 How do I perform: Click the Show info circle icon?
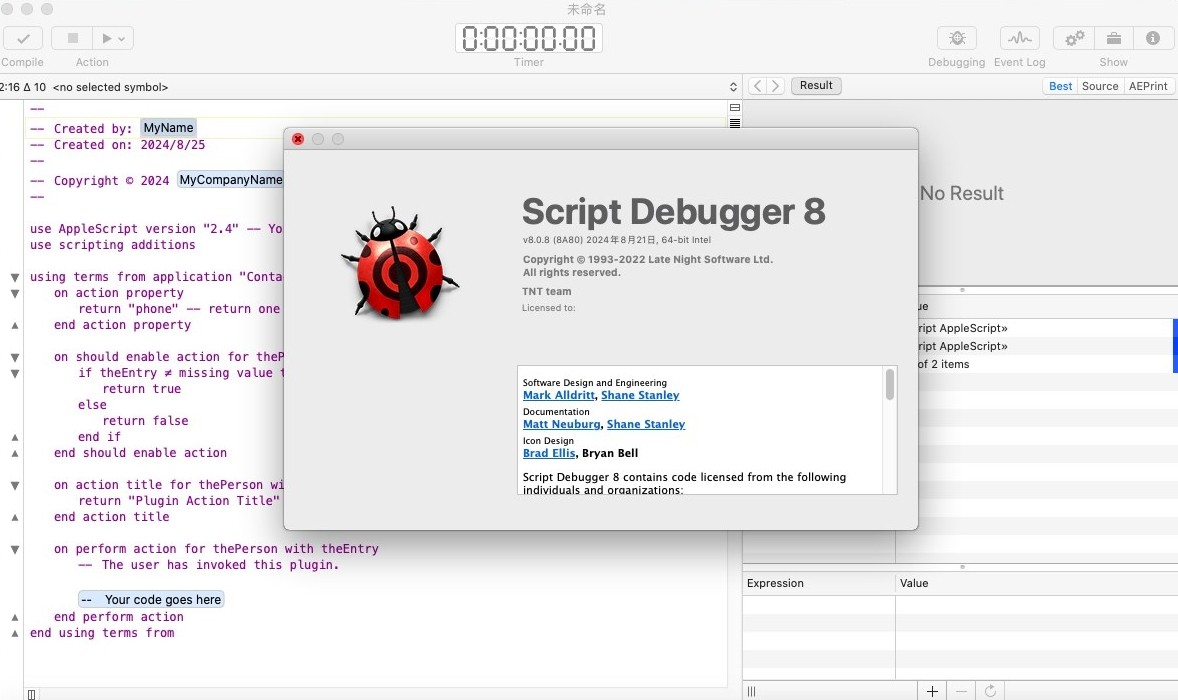(x=1152, y=38)
